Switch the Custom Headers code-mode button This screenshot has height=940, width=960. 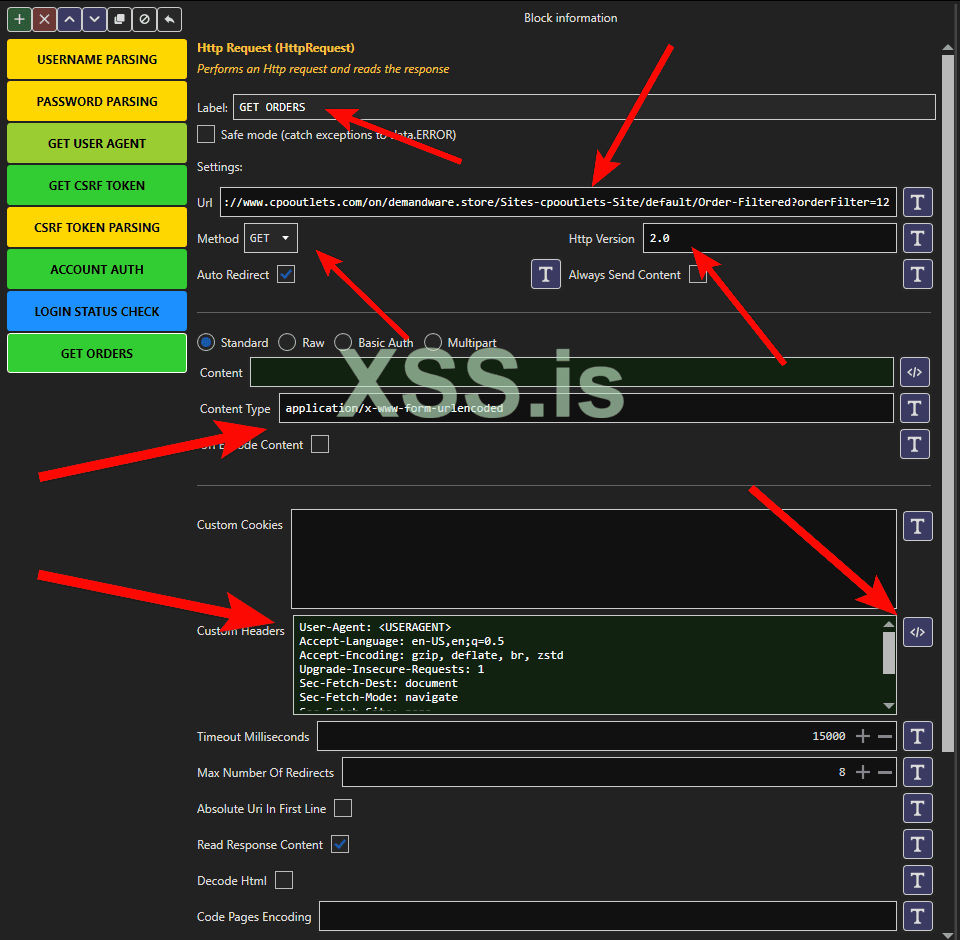(x=917, y=632)
